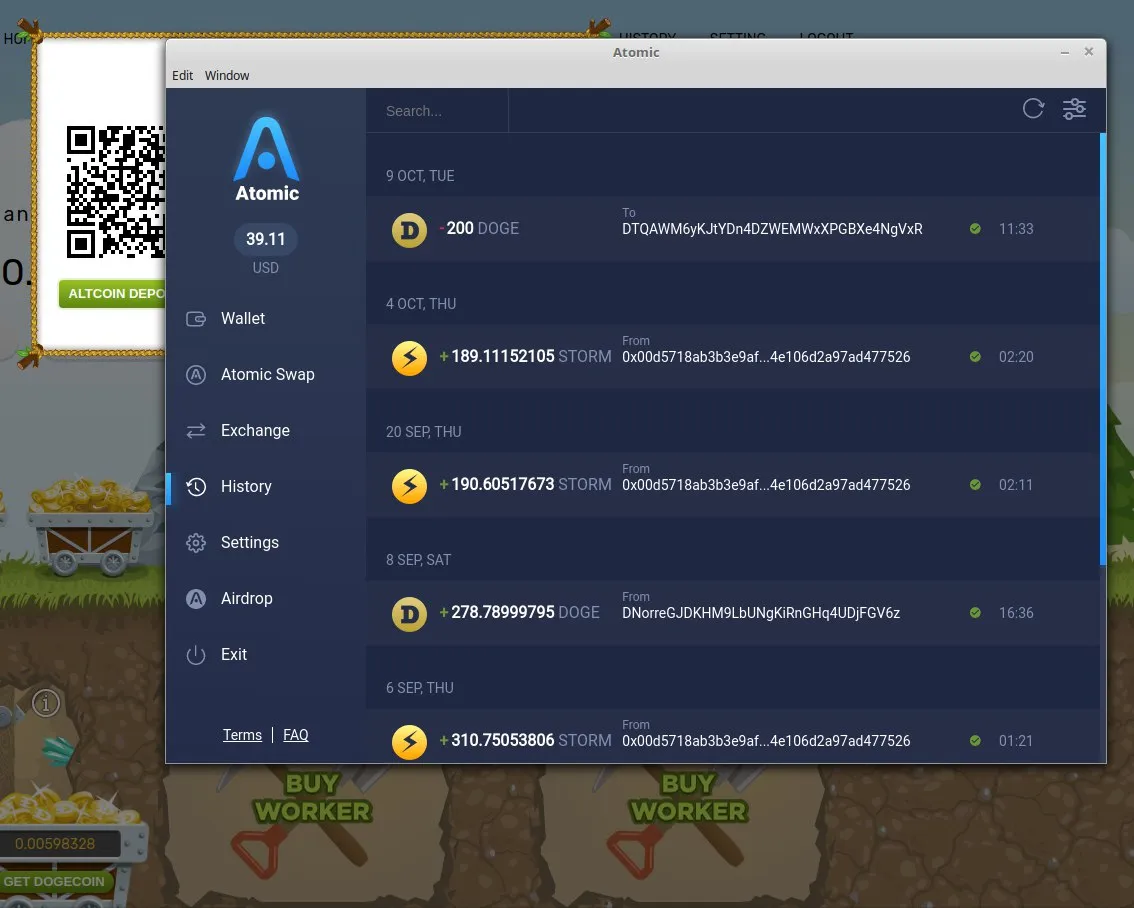Go to the Atomic Swap section
The width and height of the screenshot is (1134, 908).
point(268,374)
